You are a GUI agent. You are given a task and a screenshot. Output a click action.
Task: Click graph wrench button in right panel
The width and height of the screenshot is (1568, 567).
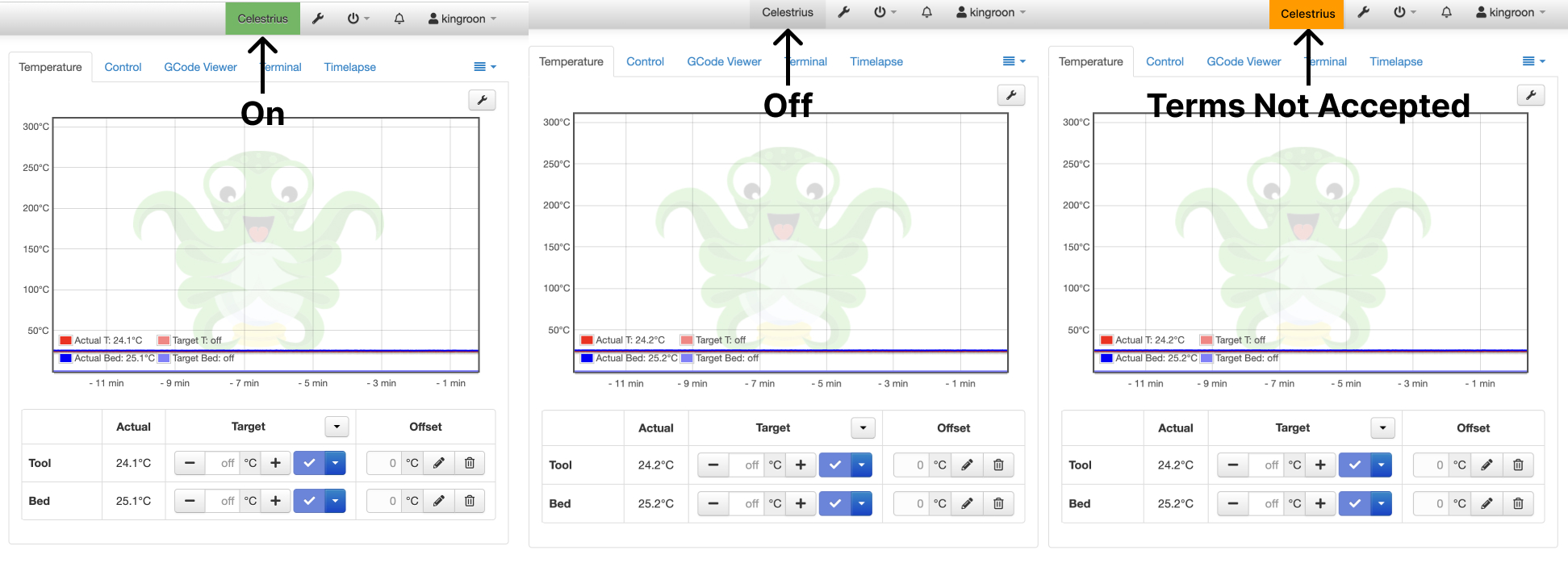click(1531, 95)
